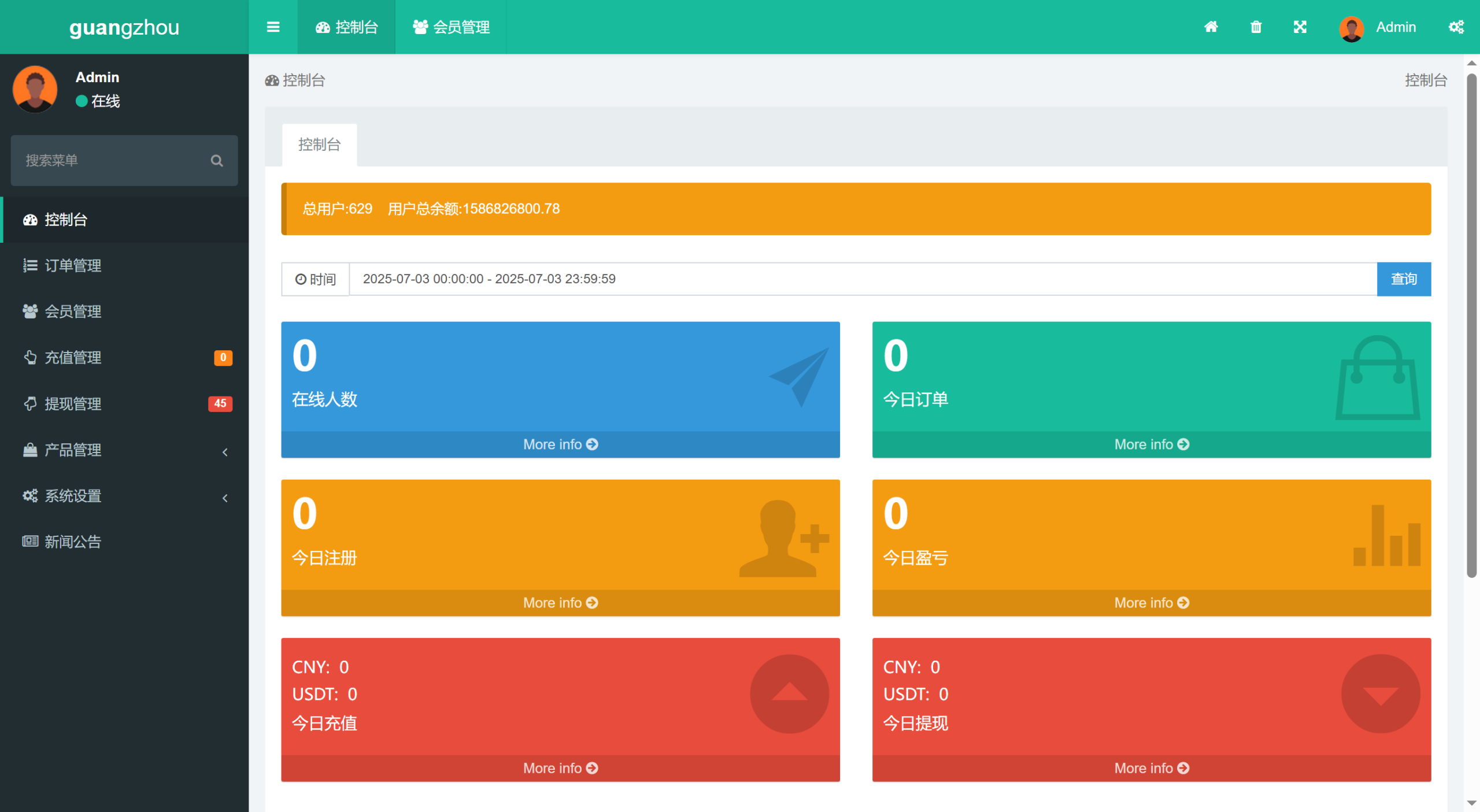The image size is (1480, 812).
Task: Toggle the hamburger sidebar menu icon
Action: (x=273, y=27)
